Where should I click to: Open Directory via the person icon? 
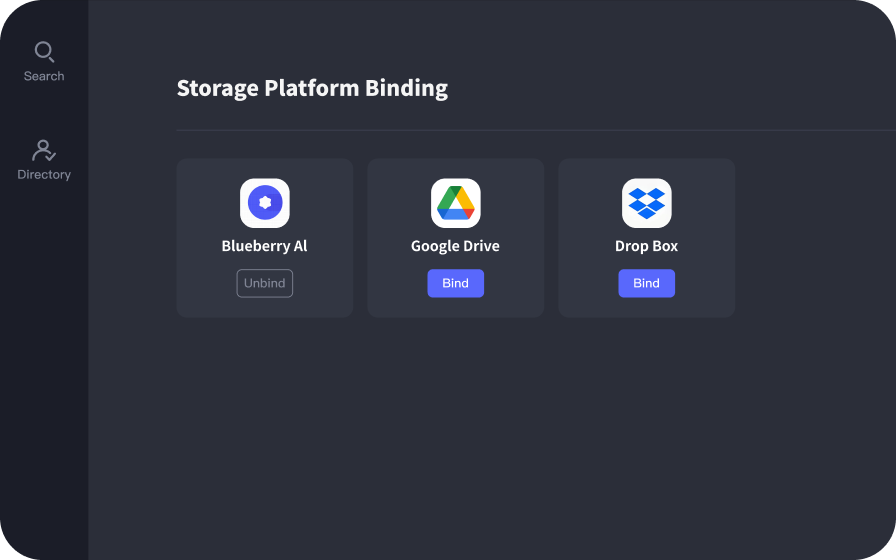tap(44, 151)
